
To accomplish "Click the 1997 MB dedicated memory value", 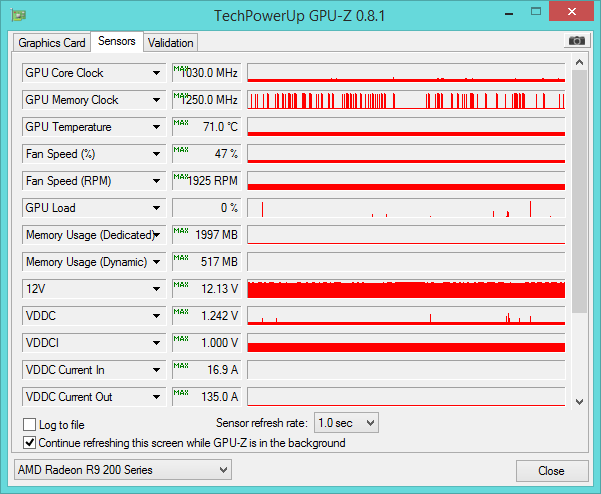I will (x=207, y=235).
